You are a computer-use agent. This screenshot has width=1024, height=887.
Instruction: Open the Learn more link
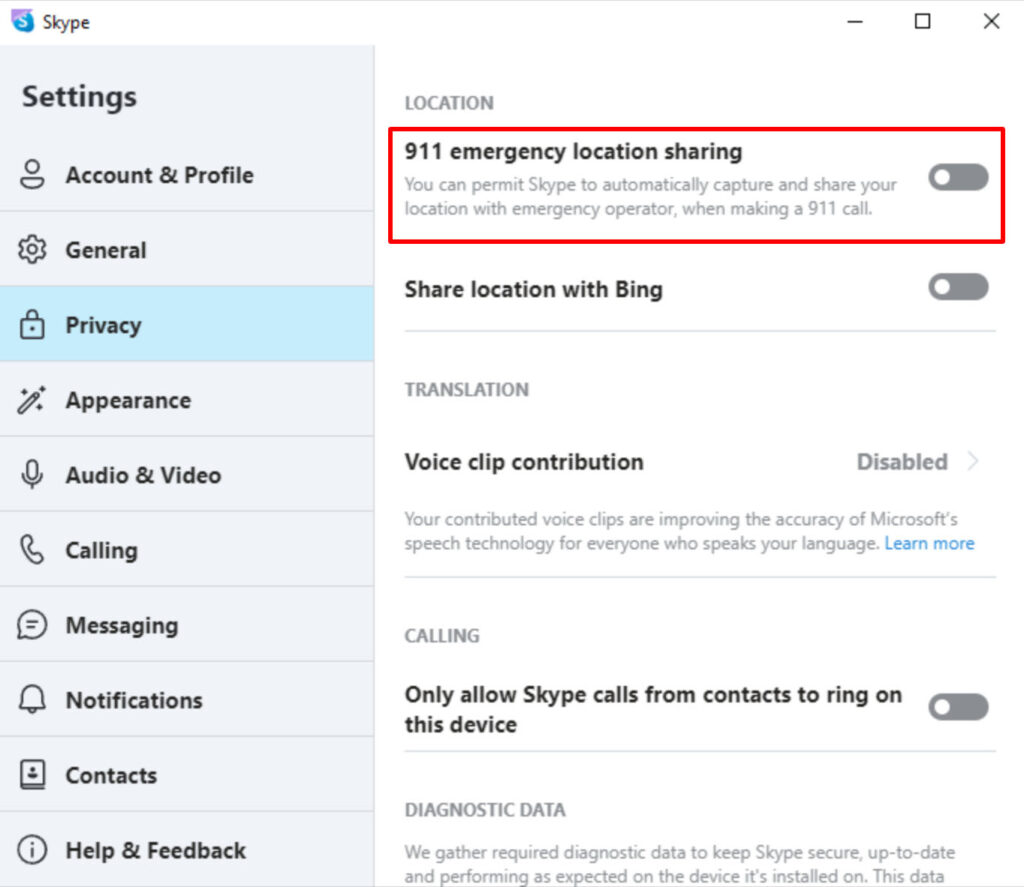tap(929, 543)
